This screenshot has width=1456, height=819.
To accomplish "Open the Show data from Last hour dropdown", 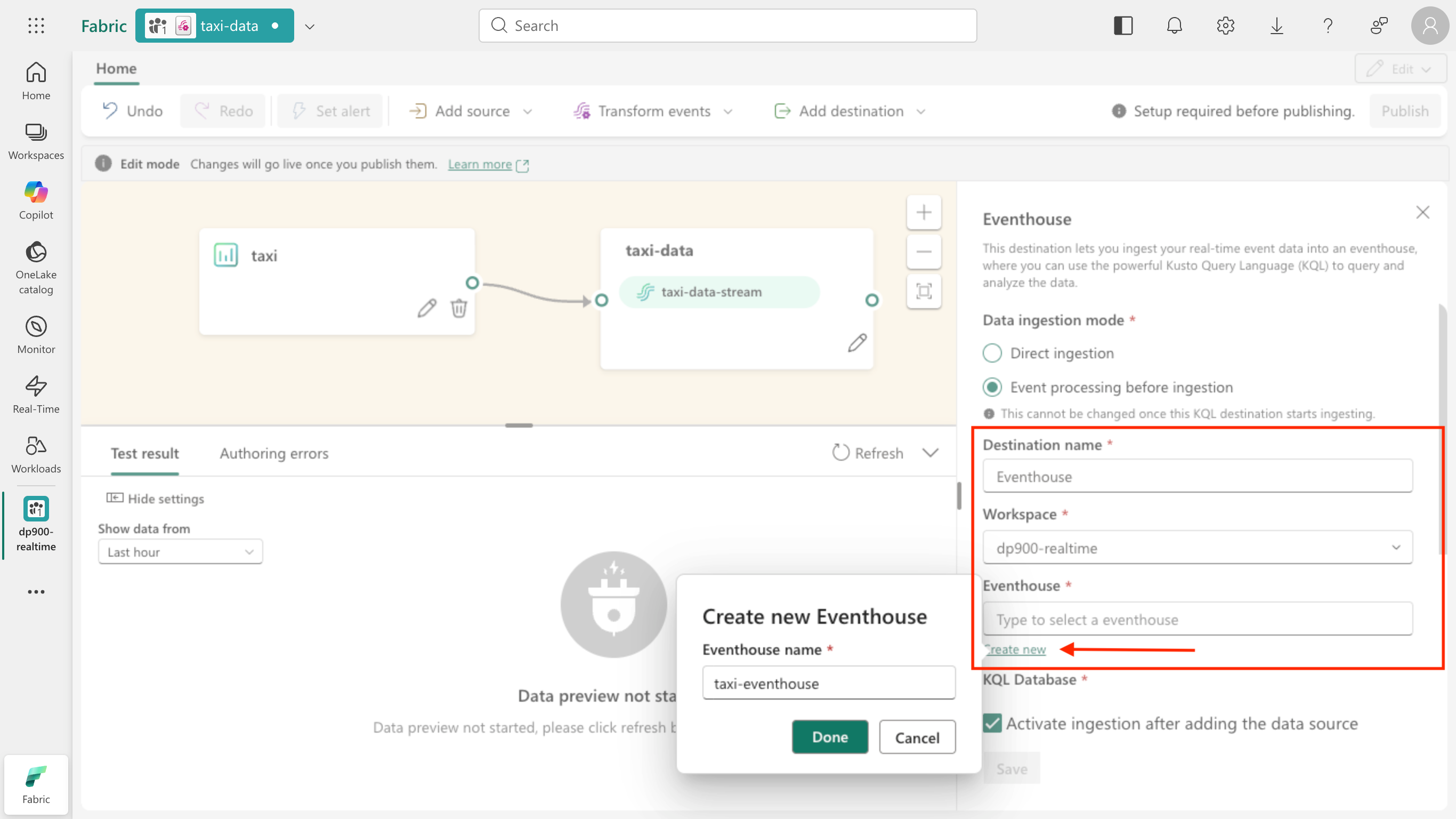I will pyautogui.click(x=180, y=551).
